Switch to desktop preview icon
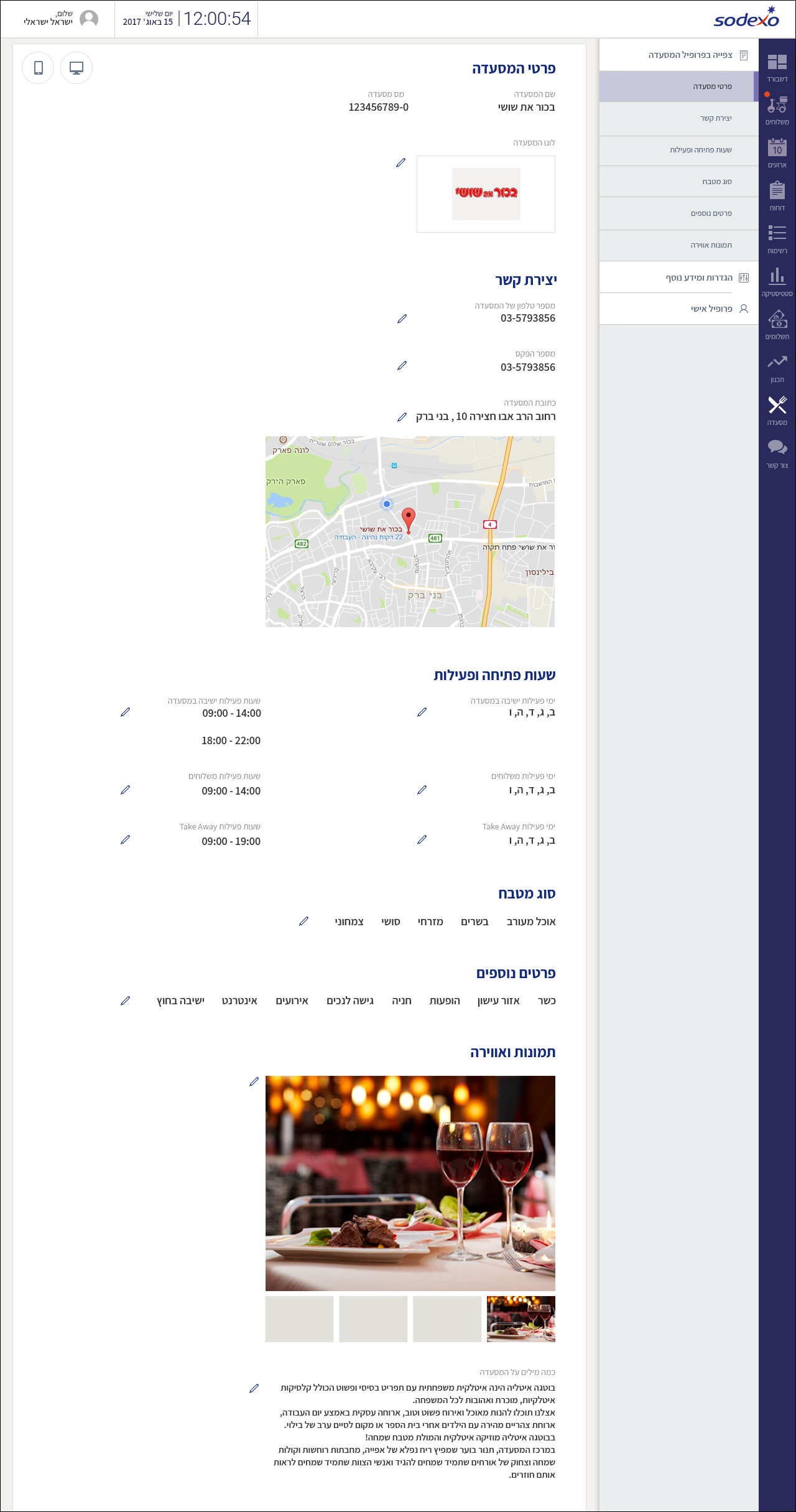796x1512 pixels. 76,68
